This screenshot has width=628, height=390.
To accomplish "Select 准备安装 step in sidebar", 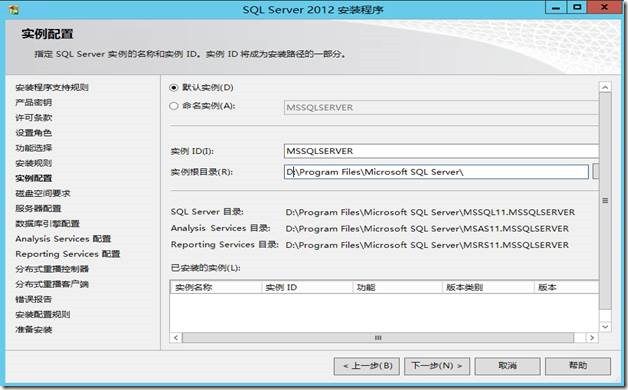I will click(x=34, y=330).
